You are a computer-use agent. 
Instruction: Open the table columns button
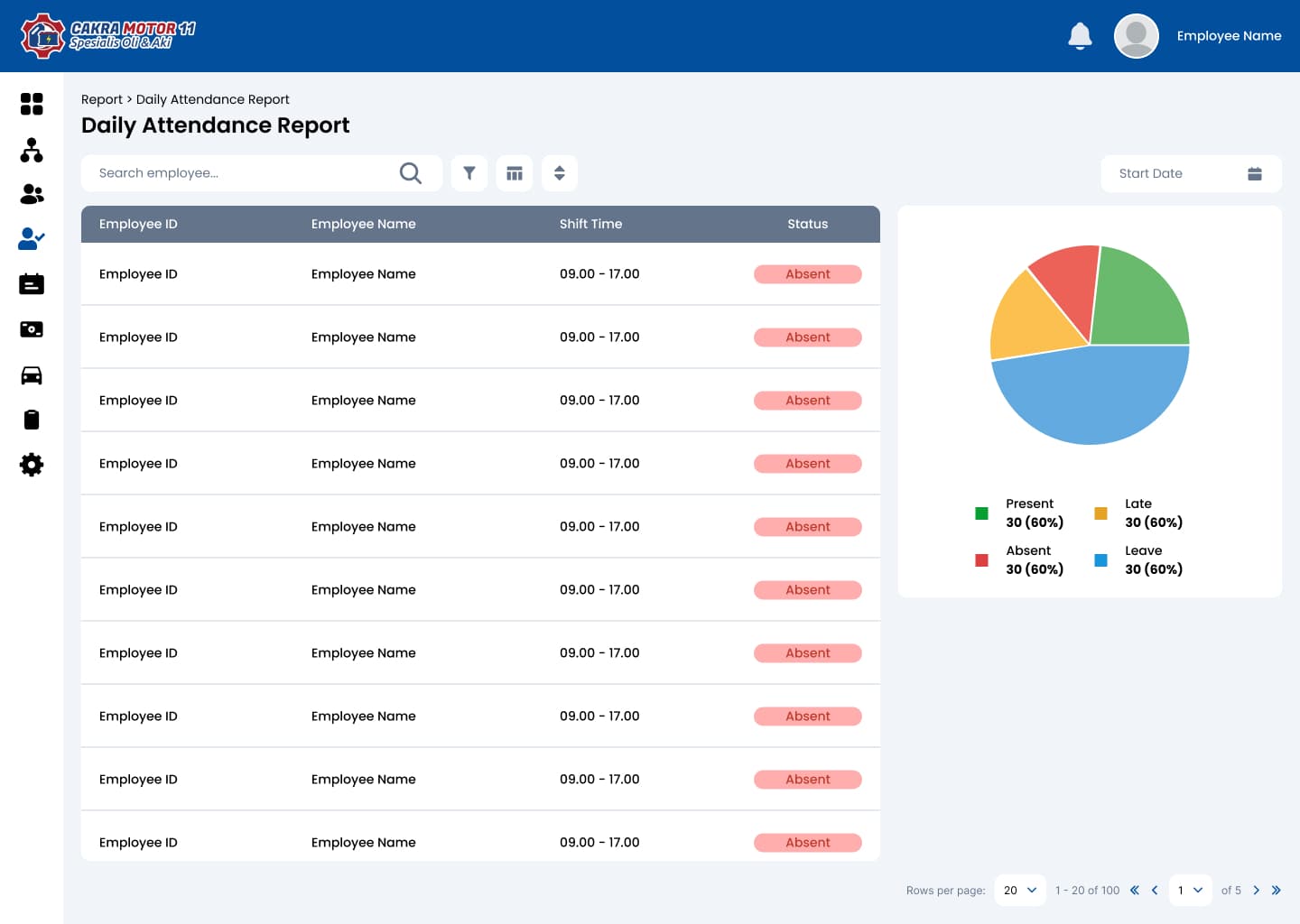[x=515, y=173]
